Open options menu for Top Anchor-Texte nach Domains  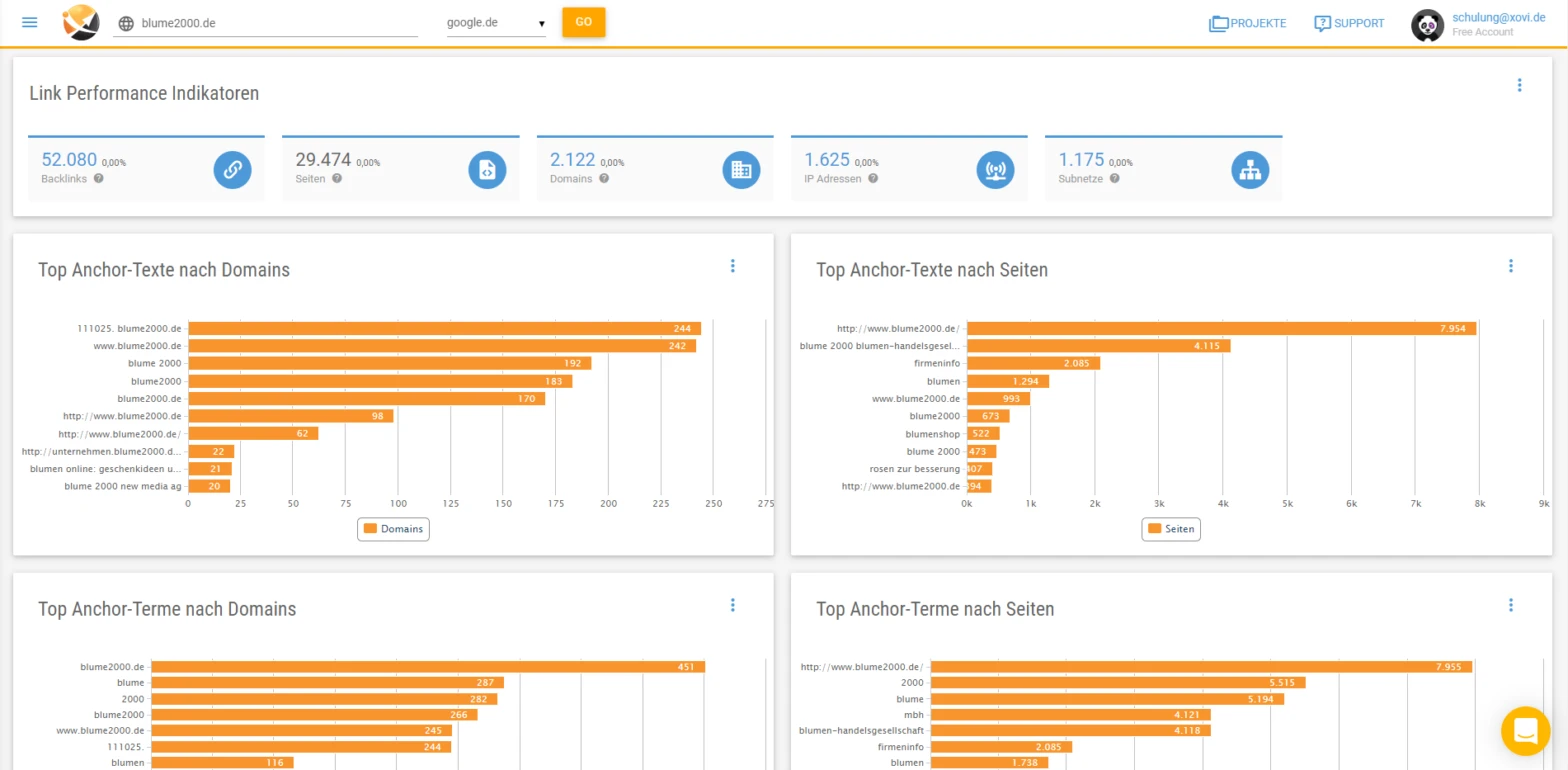click(x=732, y=266)
